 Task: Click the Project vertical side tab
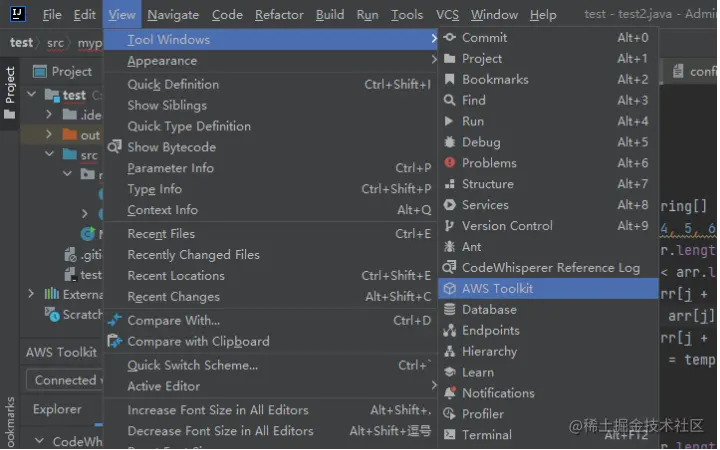(10, 93)
